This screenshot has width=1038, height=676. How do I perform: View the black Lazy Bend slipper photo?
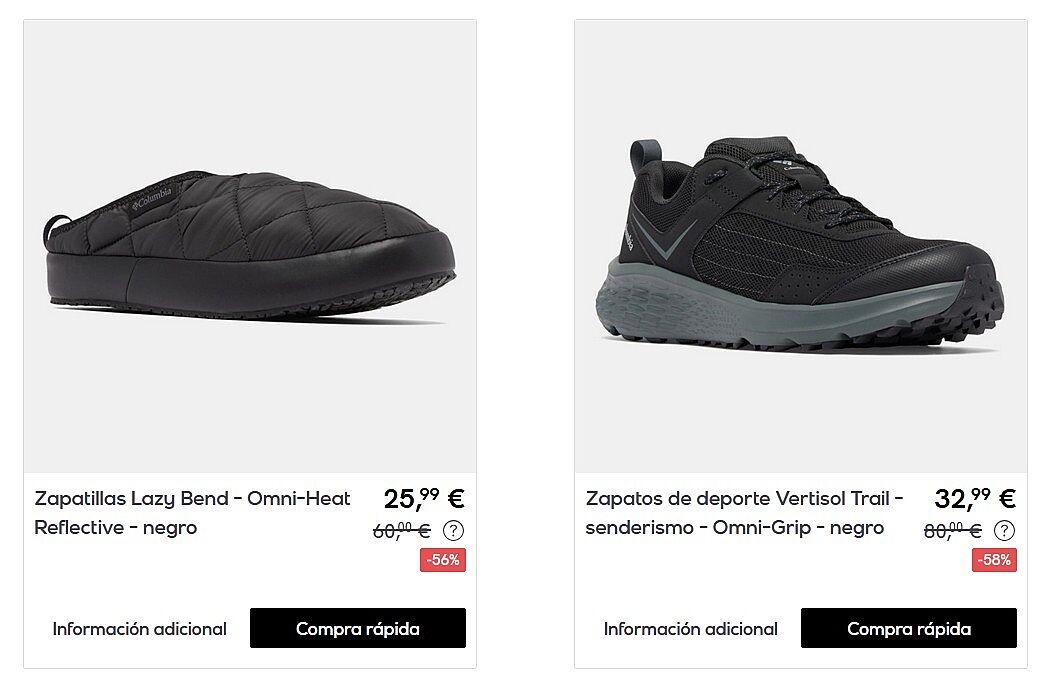pos(250,246)
